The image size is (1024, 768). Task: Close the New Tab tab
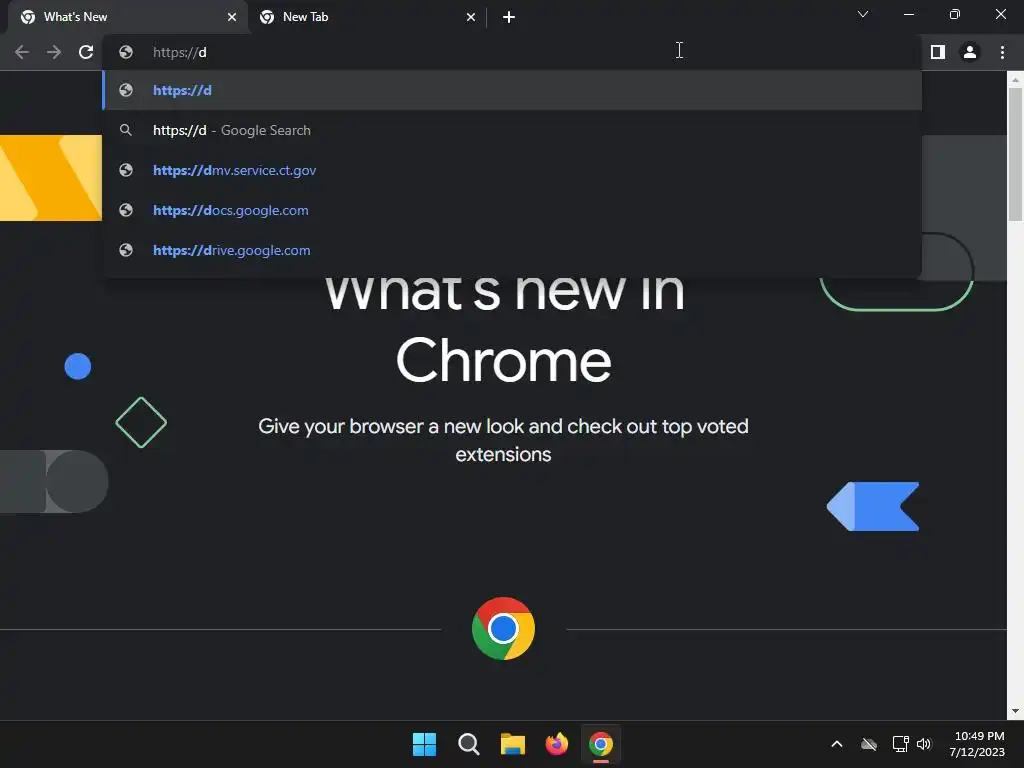pos(471,17)
